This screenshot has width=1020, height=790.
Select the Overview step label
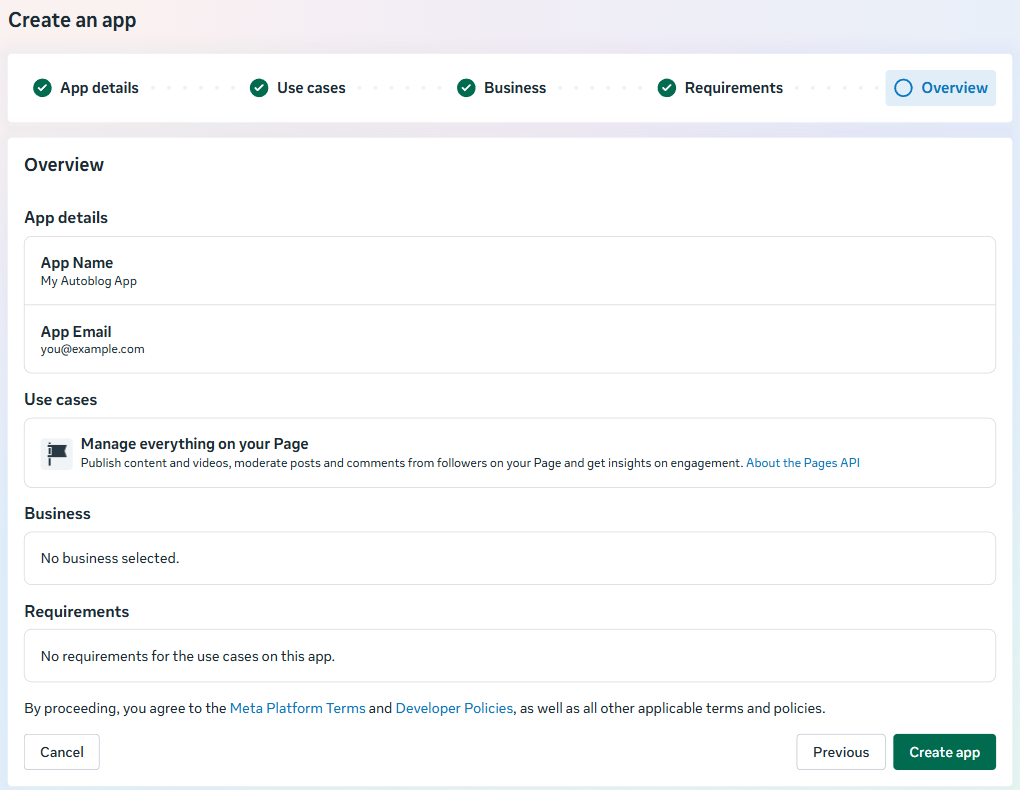(x=954, y=88)
